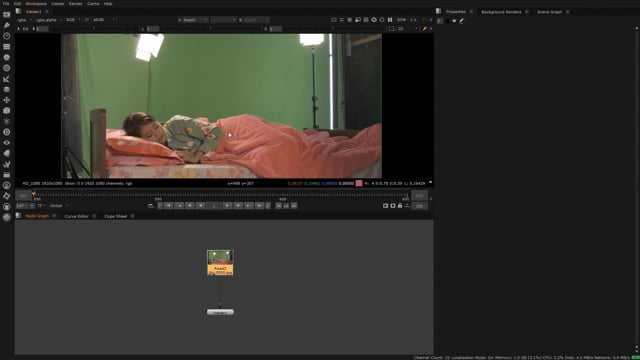Click the sampled pixel color swatch
This screenshot has width=640, height=360.
(x=359, y=183)
